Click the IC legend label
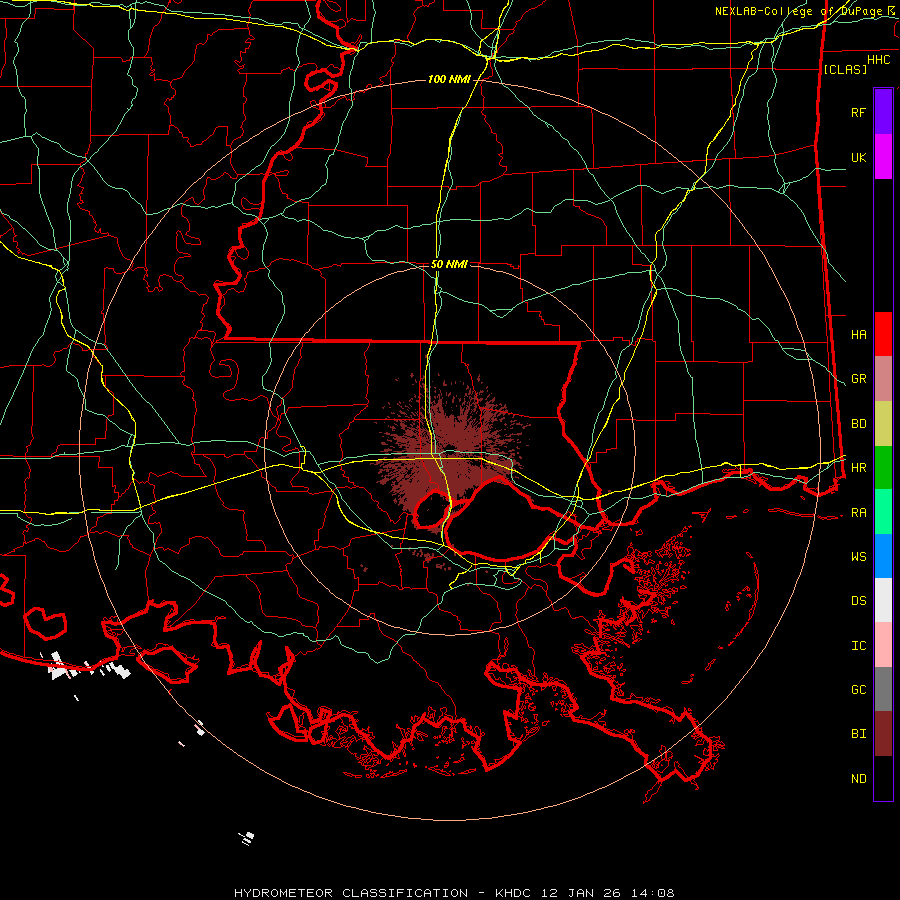900x900 pixels. 858,646
